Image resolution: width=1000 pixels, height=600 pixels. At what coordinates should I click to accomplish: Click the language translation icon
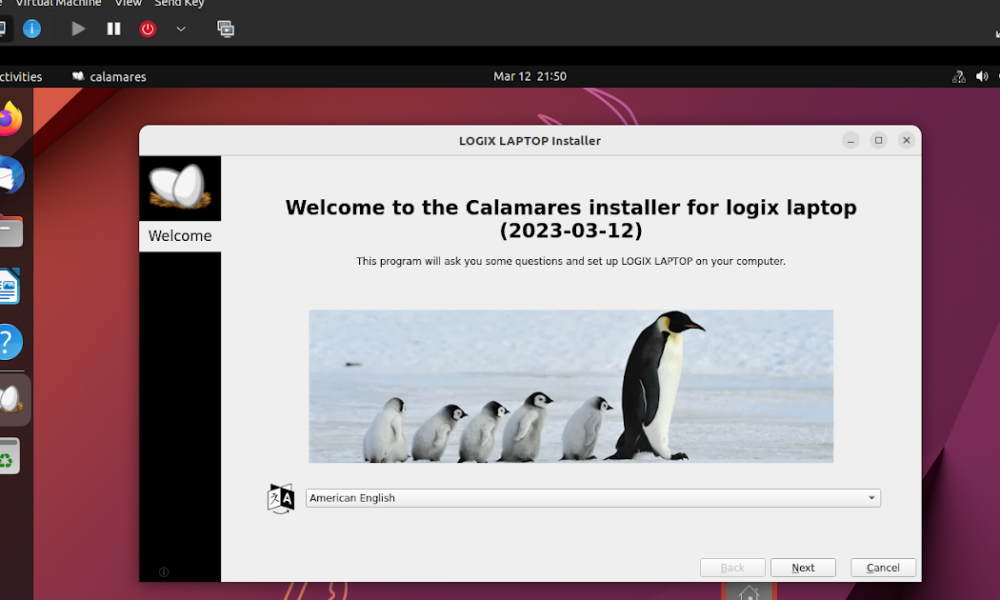tap(281, 498)
